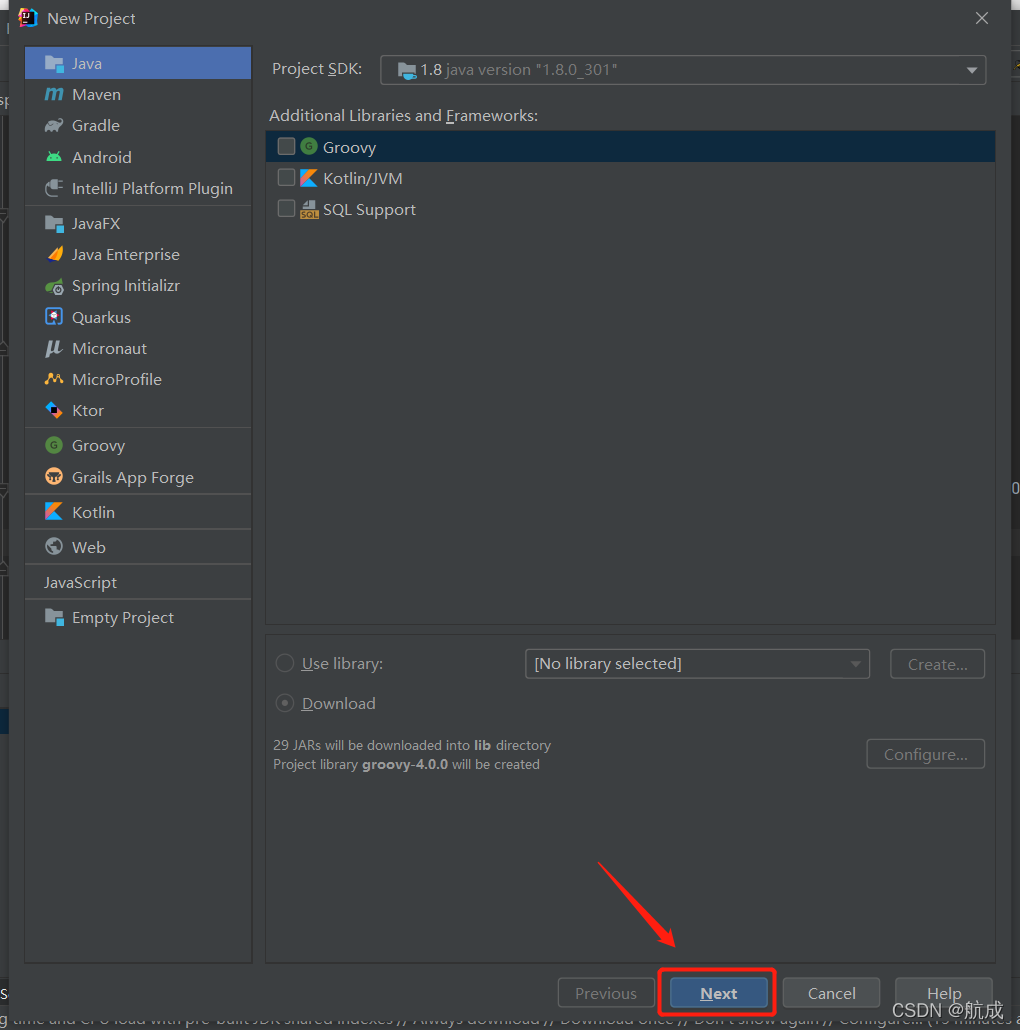1020x1030 pixels.
Task: Click the IntelliJ Platform Plugin label
Action: click(x=152, y=189)
